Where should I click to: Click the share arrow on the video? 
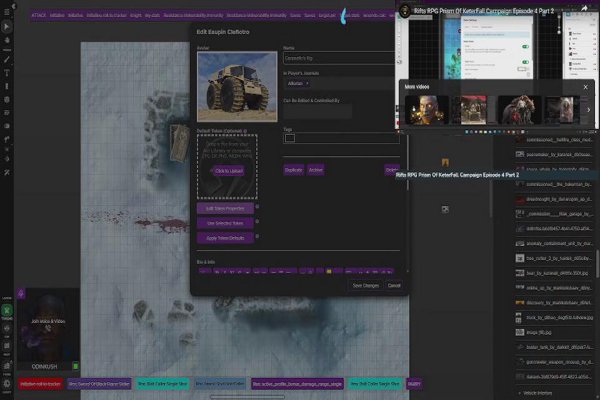pos(584,8)
